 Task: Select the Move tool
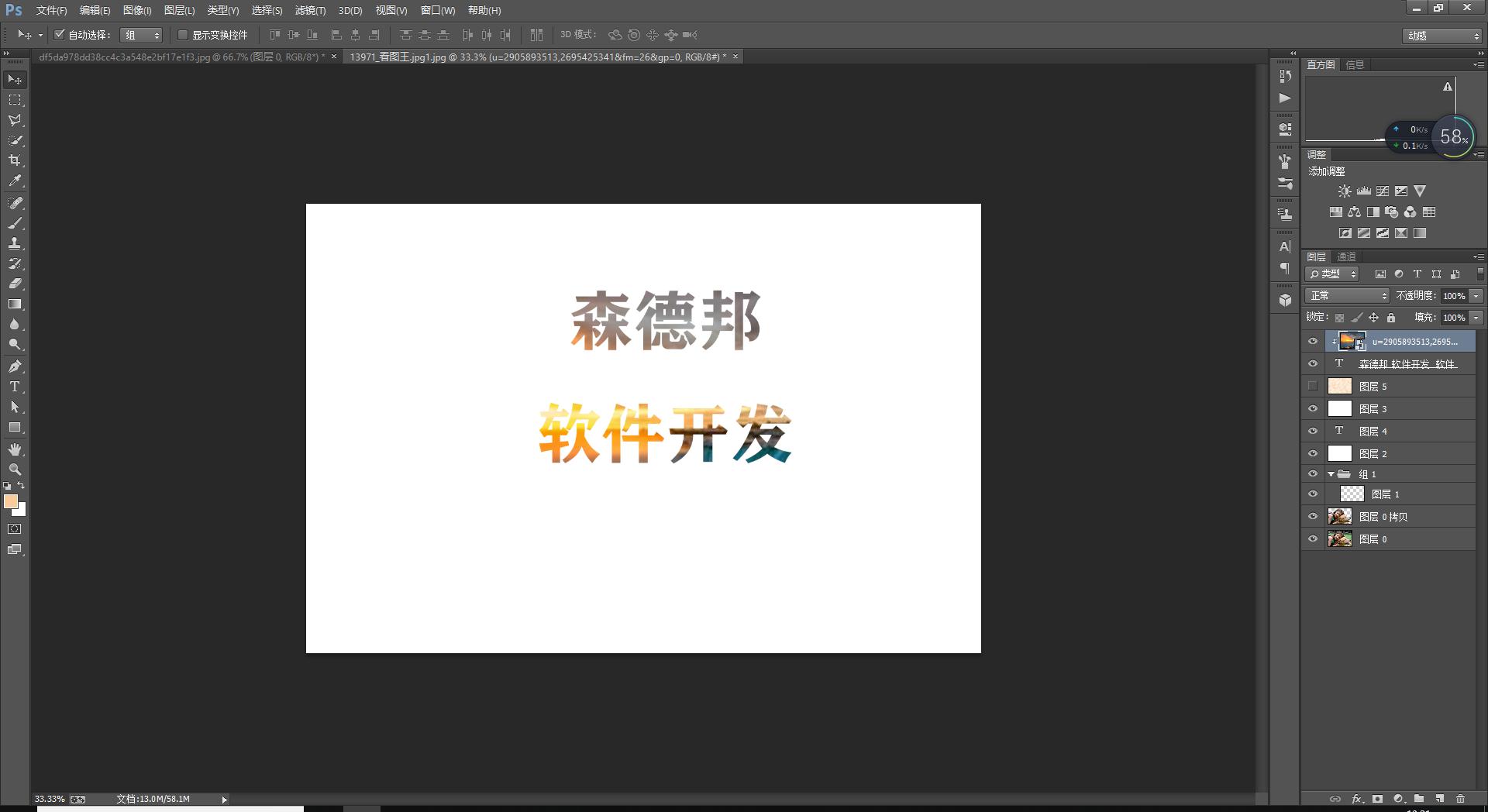pyautogui.click(x=14, y=79)
